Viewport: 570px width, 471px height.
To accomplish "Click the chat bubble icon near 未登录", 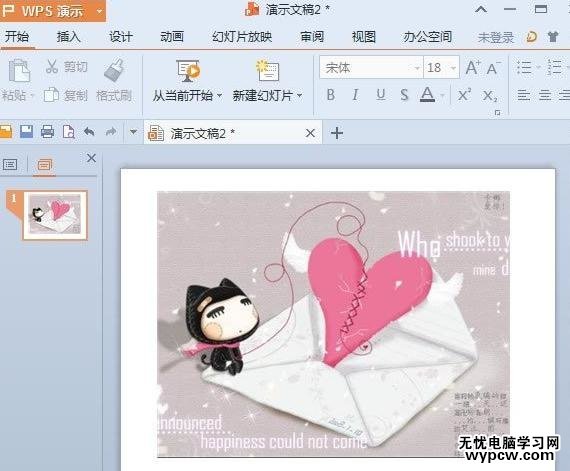I will point(531,37).
